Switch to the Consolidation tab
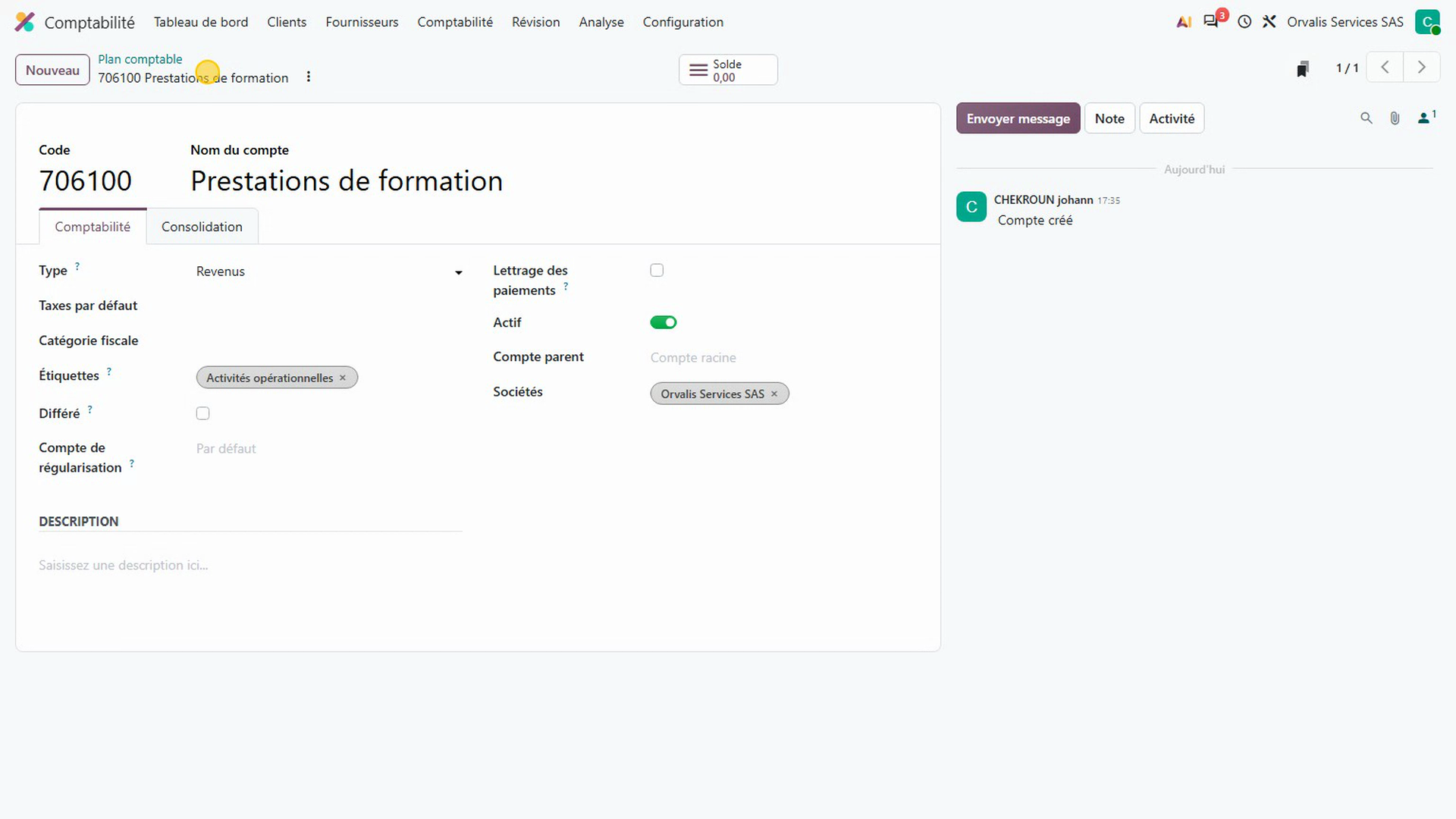The height and width of the screenshot is (819, 1456). click(x=202, y=227)
